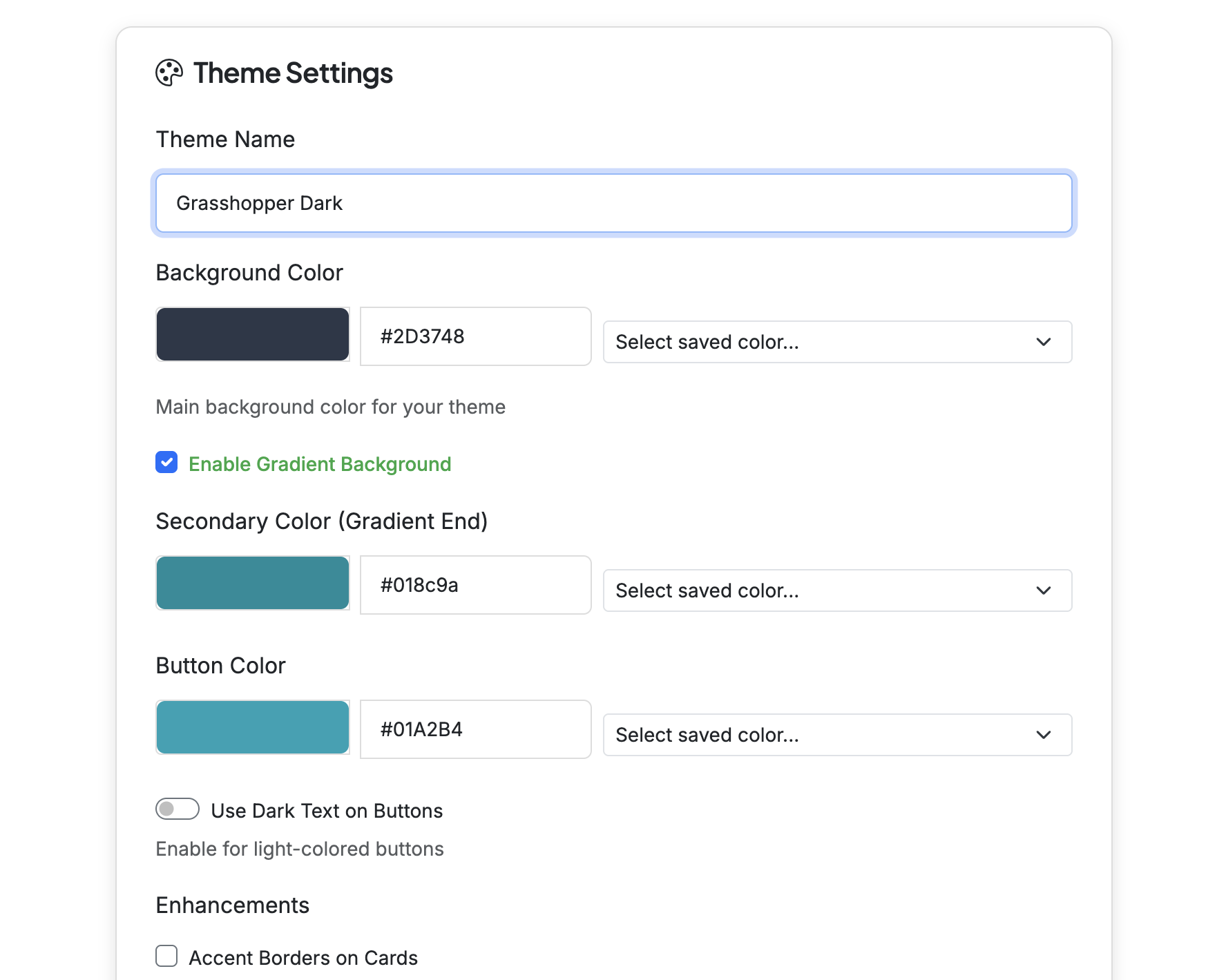Image resolution: width=1226 pixels, height=980 pixels.
Task: Open saved color dropdown for Background Color
Action: click(x=837, y=341)
